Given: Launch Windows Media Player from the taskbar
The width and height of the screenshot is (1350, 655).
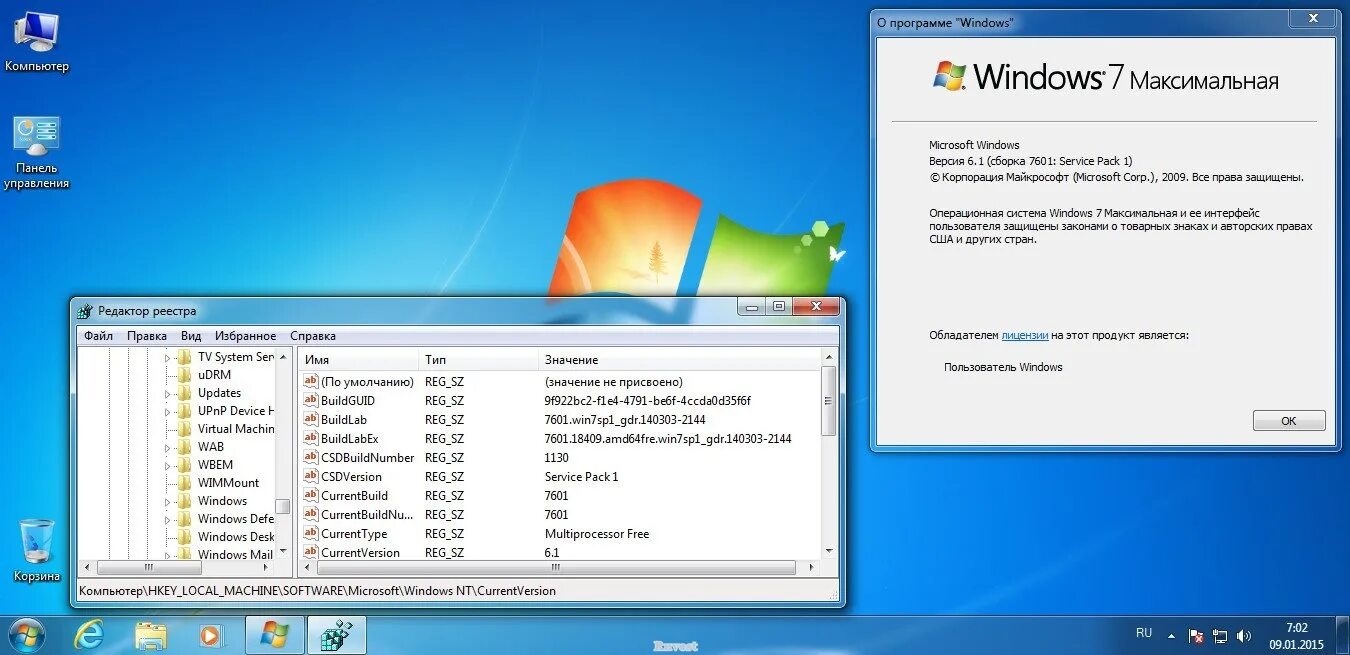Looking at the screenshot, I should [x=211, y=635].
